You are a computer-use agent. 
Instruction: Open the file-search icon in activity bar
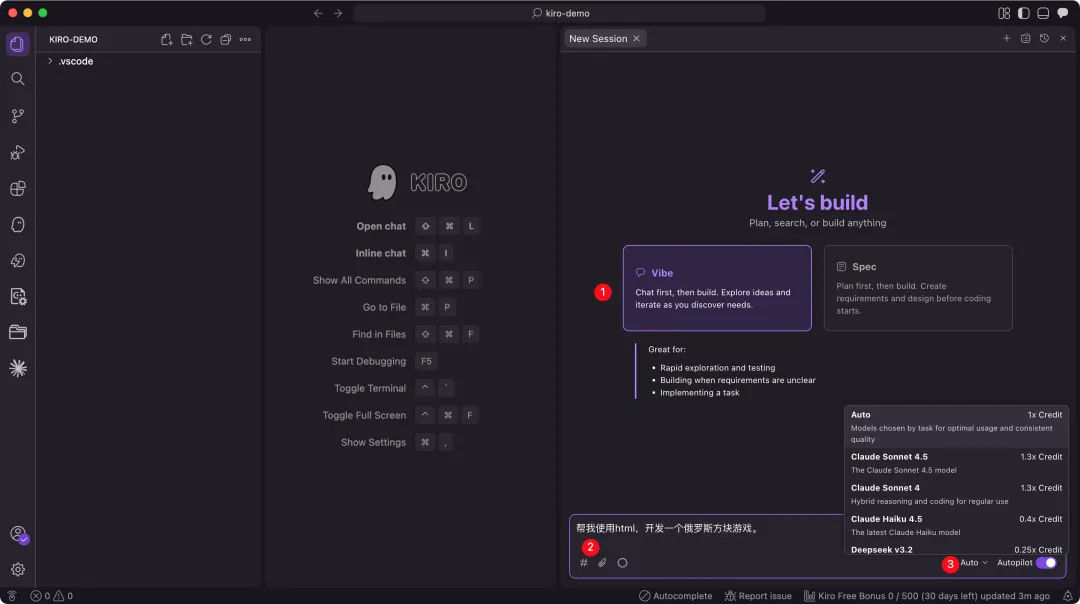[x=18, y=296]
